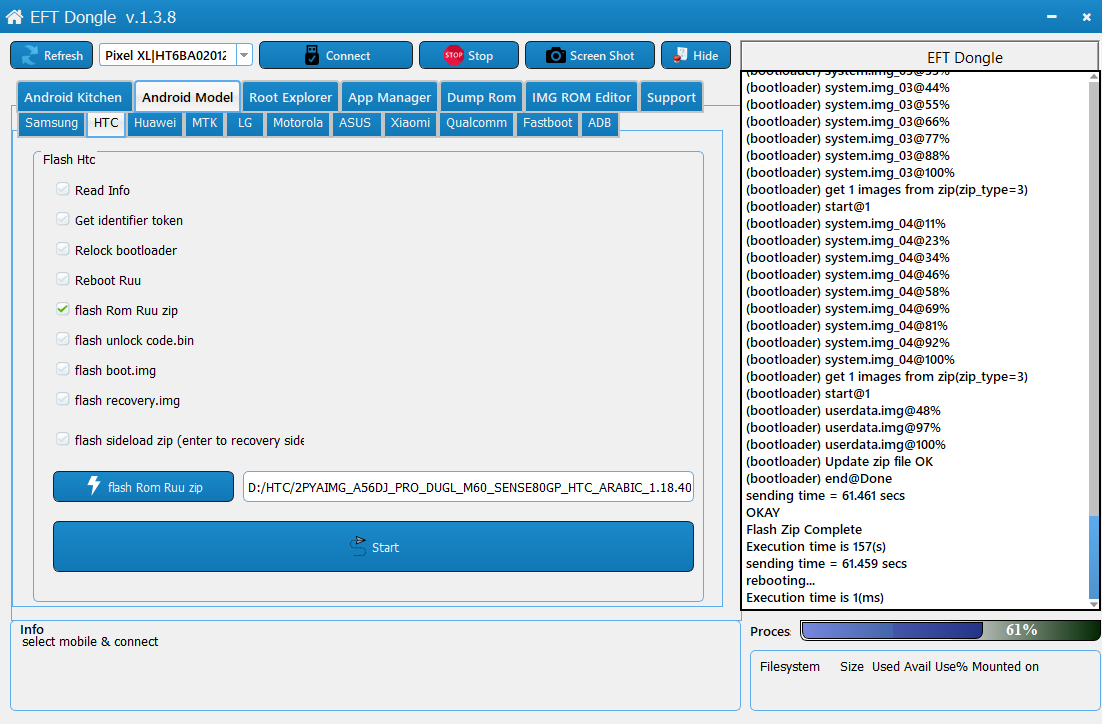This screenshot has width=1102, height=724.
Task: Enable the flash sideload zip checkbox
Action: click(63, 439)
